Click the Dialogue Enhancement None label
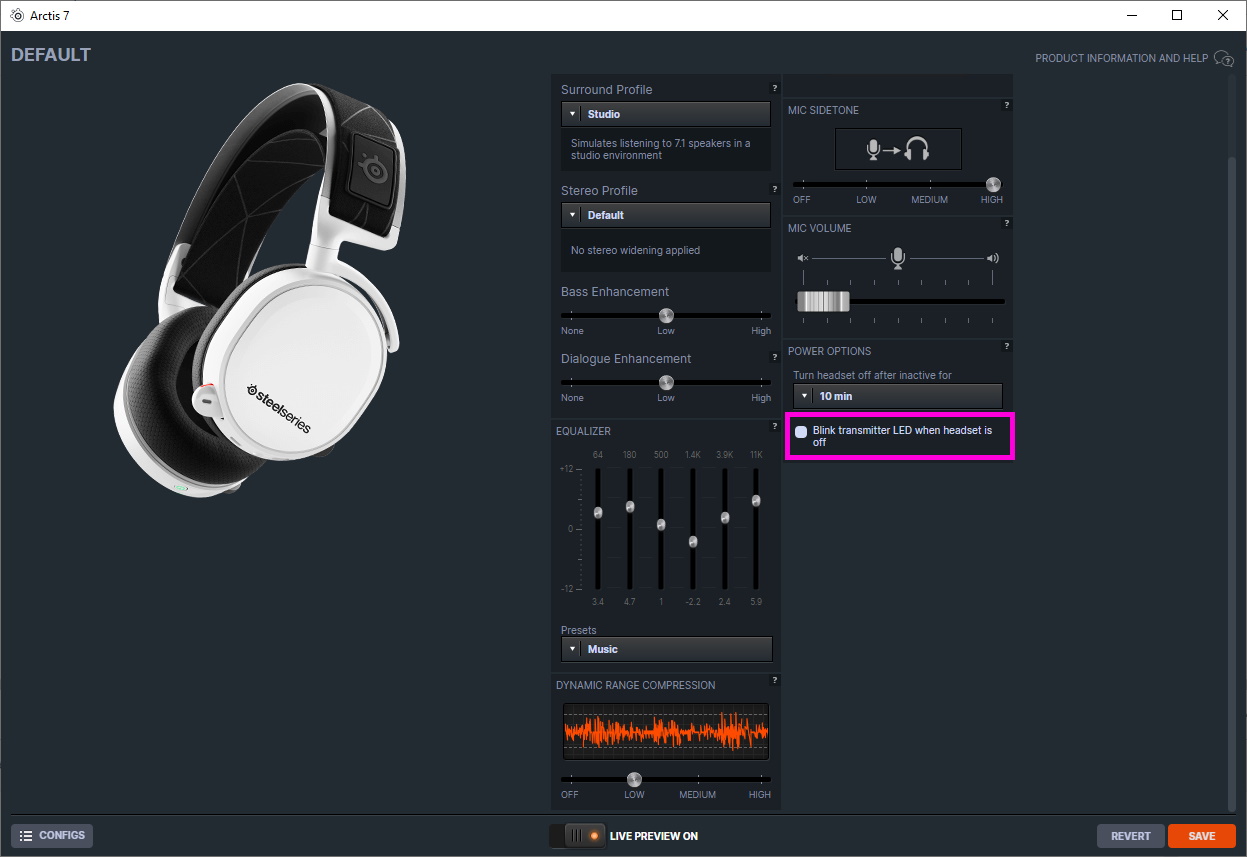This screenshot has height=857, width=1247. pyautogui.click(x=572, y=398)
